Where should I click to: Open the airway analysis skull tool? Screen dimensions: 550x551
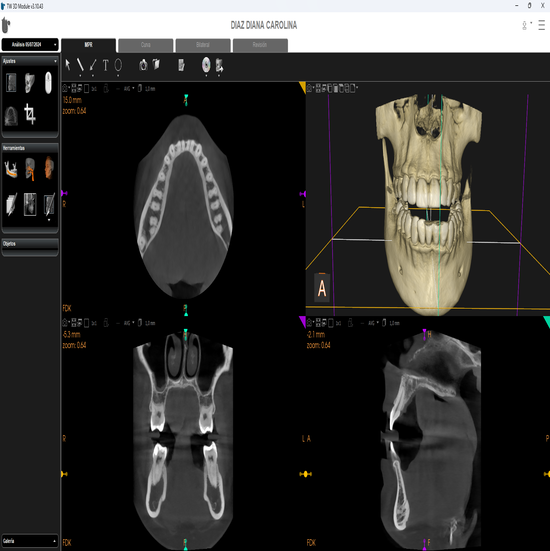tap(30, 169)
